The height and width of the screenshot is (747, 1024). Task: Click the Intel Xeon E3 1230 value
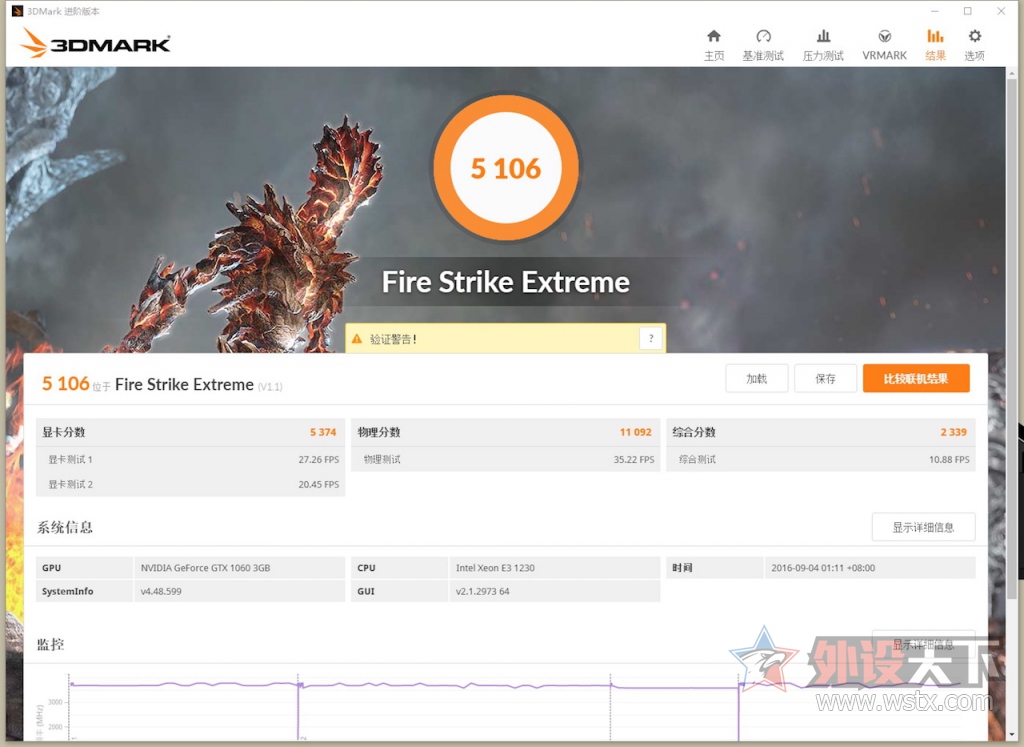(x=495, y=568)
